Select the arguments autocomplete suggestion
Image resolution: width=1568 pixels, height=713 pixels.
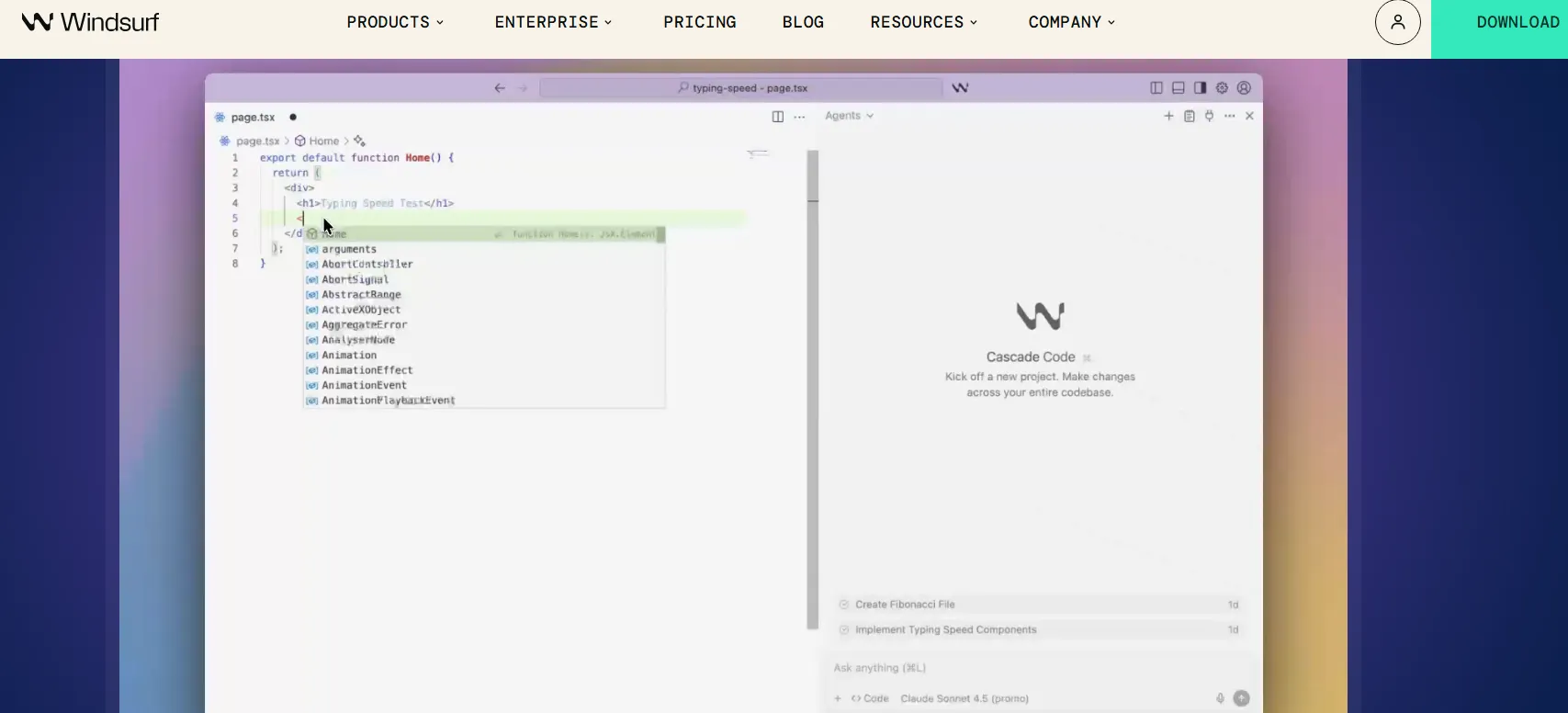pos(484,249)
